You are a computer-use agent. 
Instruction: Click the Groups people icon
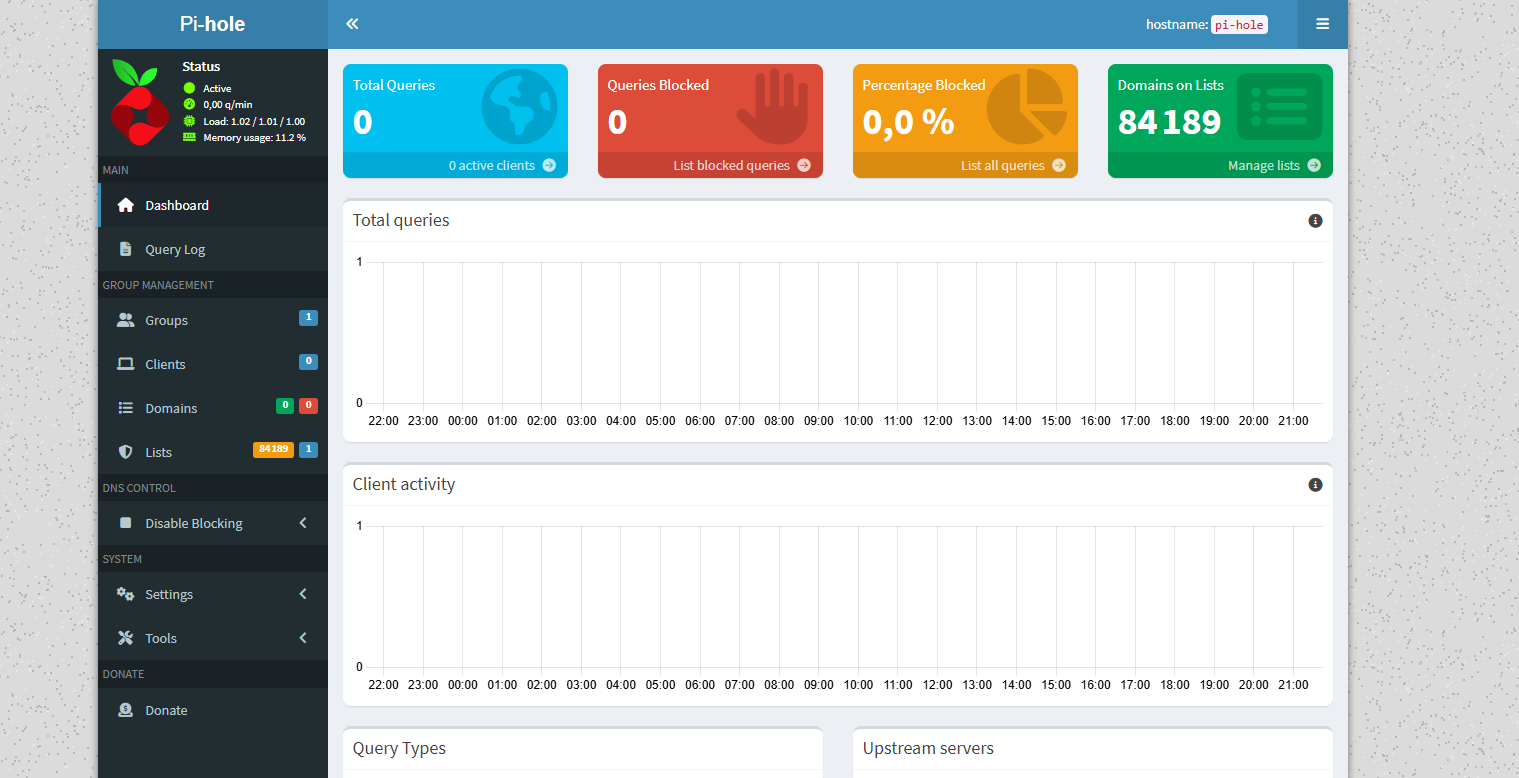click(125, 319)
